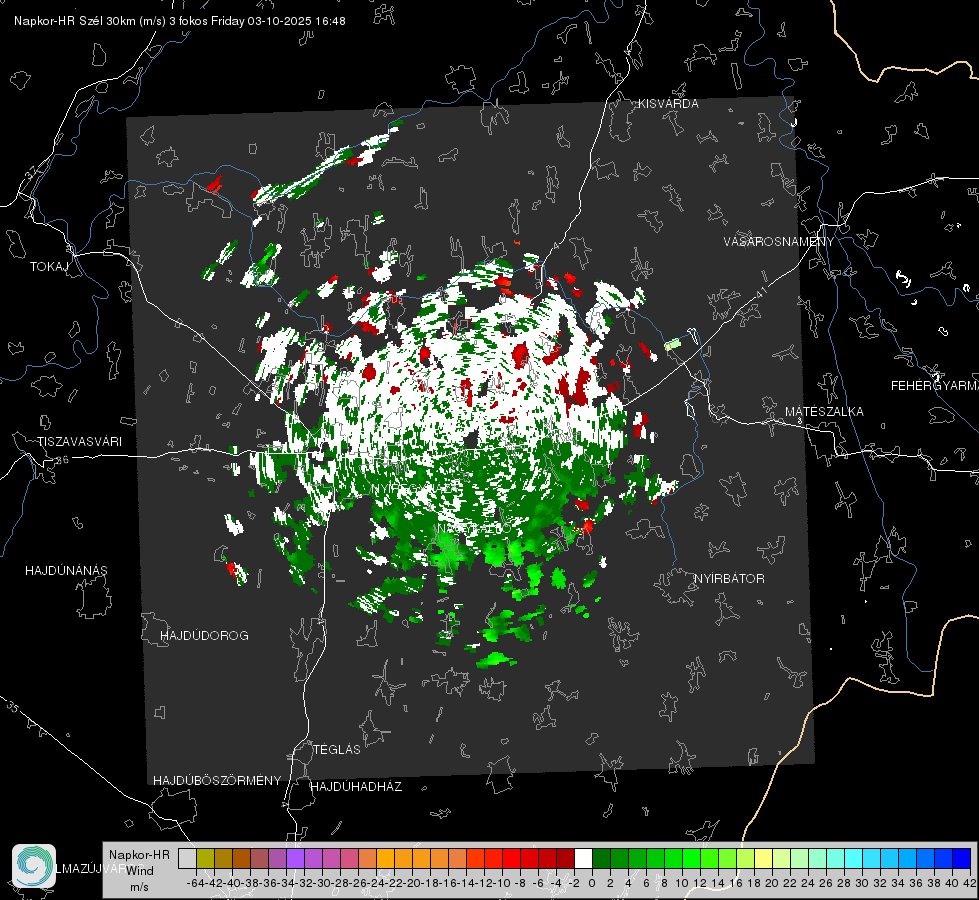Screen dimensions: 979x900
Task: Pick the yellow swatch between 18 and 20
Action: [764, 859]
